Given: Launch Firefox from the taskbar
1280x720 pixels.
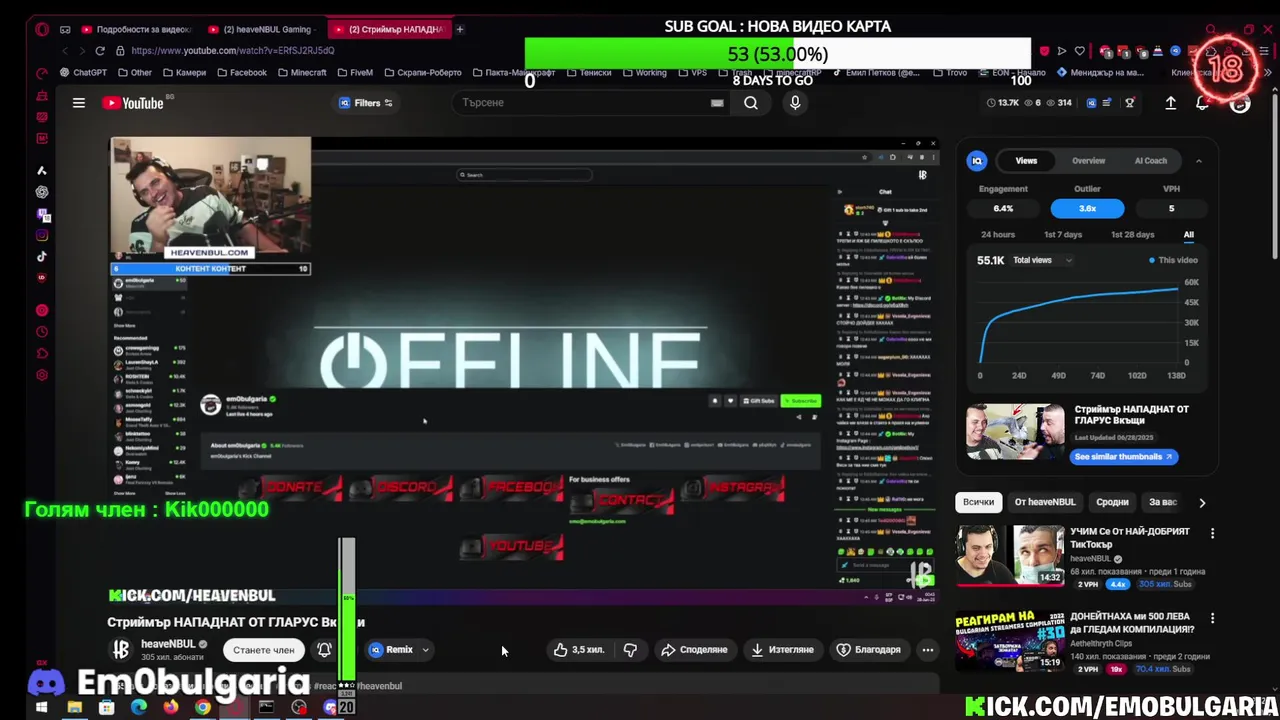Looking at the screenshot, I should (171, 707).
